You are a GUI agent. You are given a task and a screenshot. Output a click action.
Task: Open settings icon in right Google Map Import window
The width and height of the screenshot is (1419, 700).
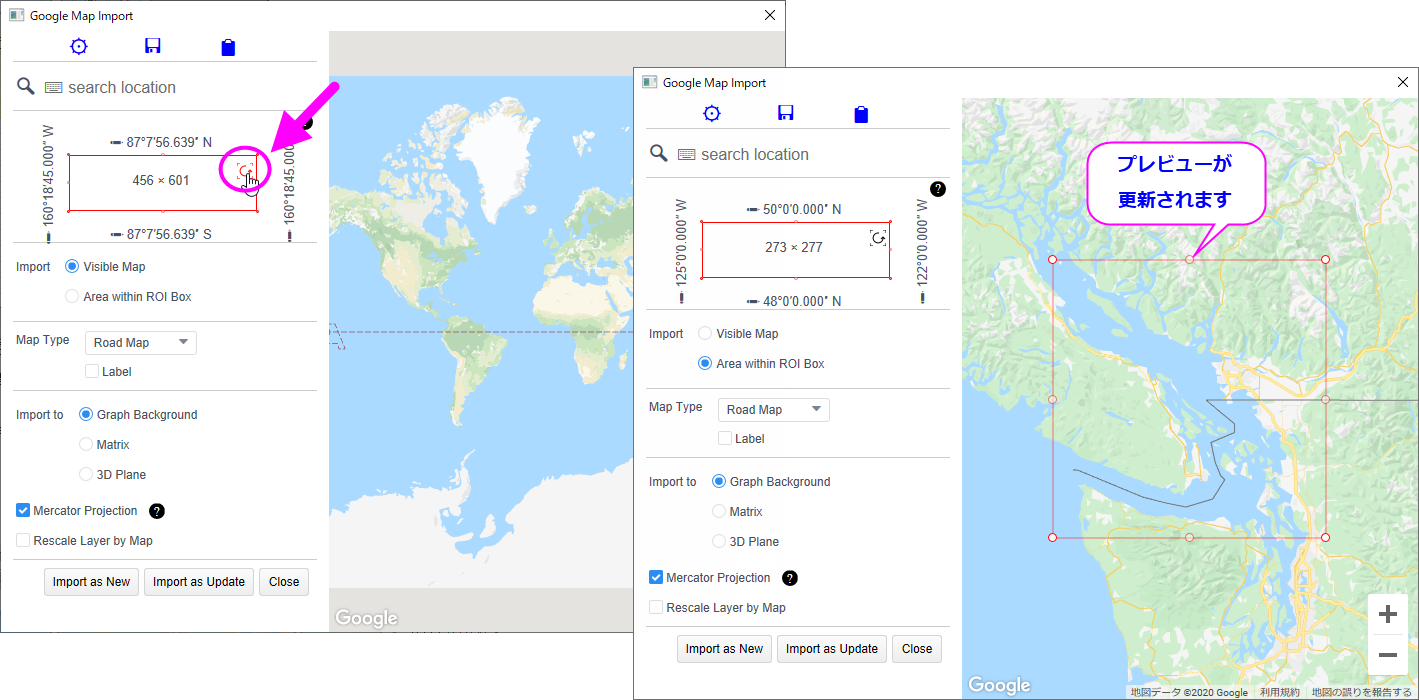tap(712, 113)
